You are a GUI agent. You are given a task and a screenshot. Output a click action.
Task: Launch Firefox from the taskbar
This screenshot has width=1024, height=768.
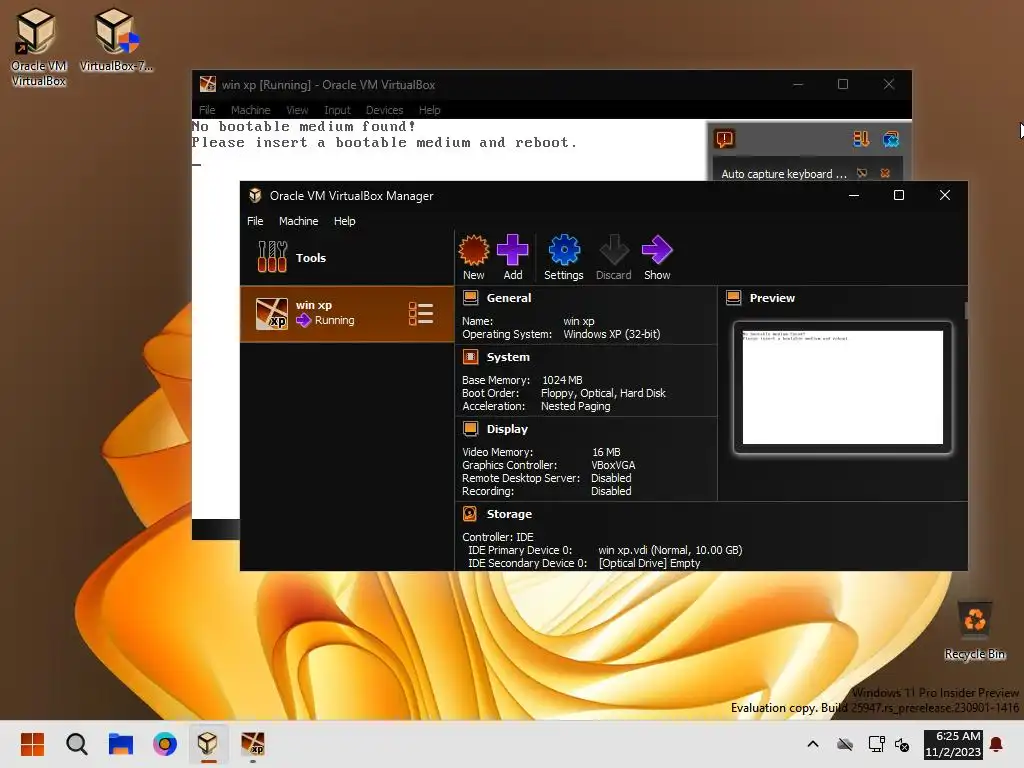[x=165, y=744]
